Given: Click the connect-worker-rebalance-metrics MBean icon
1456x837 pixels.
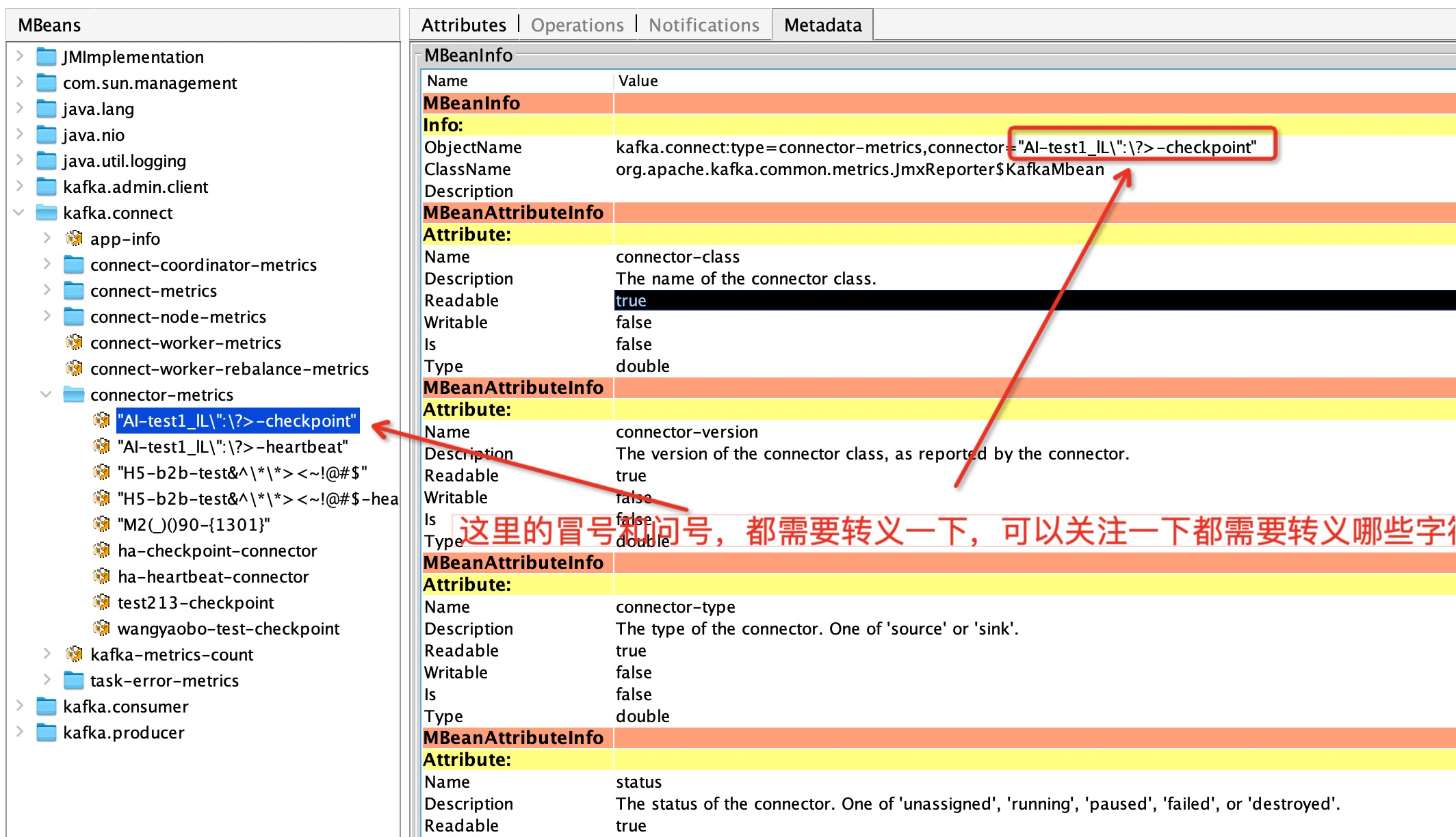Looking at the screenshot, I should pyautogui.click(x=74, y=369).
